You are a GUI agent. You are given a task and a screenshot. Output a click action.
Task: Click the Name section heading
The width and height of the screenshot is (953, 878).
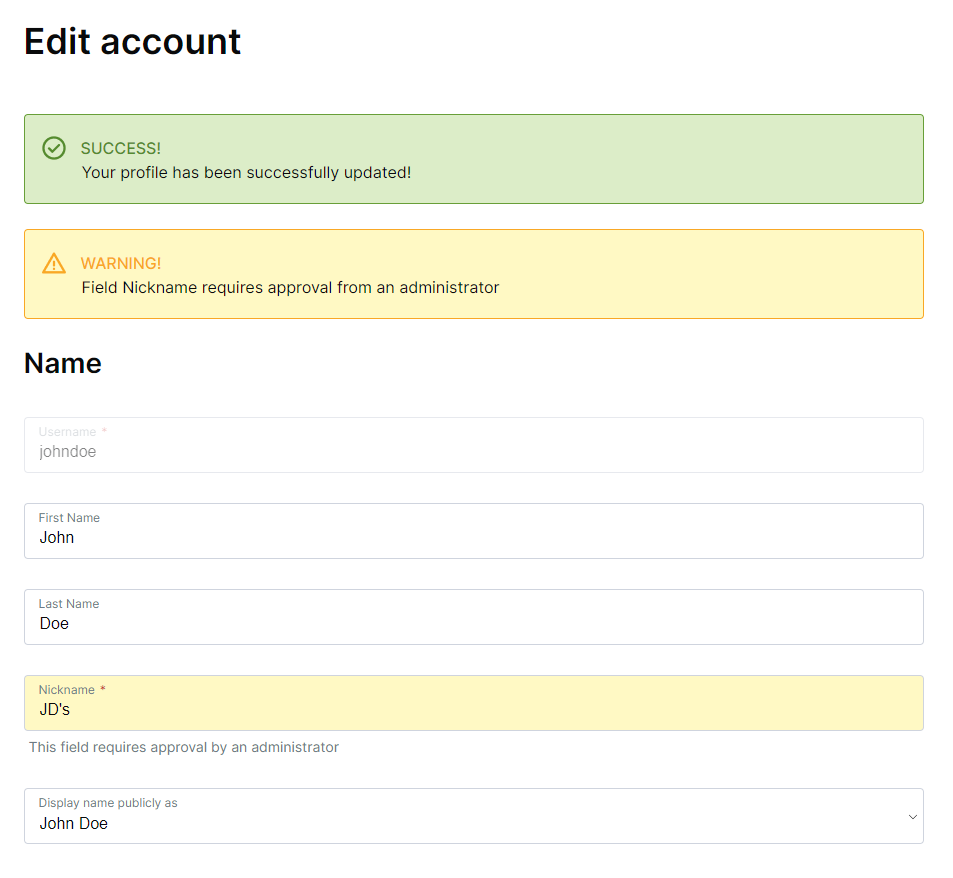[63, 363]
